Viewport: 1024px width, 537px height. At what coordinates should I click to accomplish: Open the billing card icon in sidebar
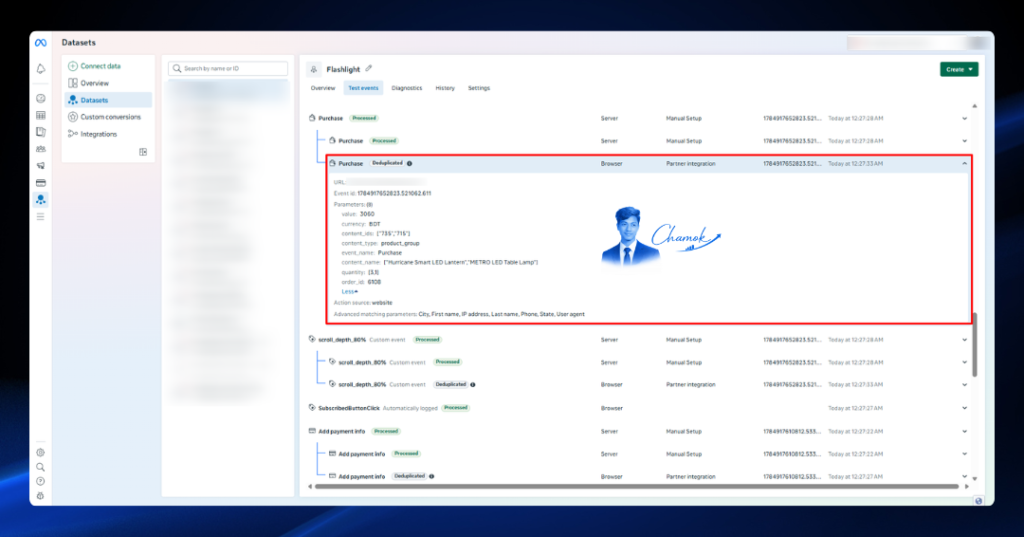[40, 183]
